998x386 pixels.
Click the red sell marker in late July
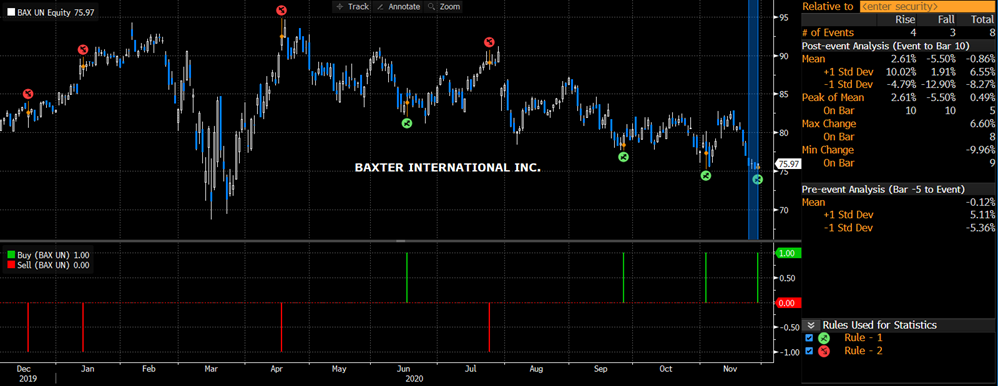tap(489, 42)
